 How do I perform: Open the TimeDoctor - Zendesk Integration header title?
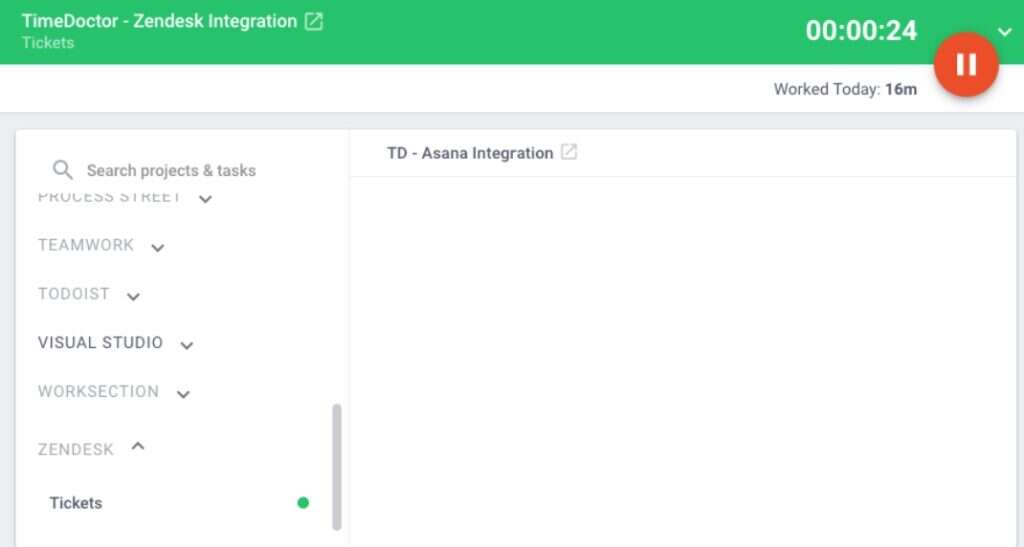159,21
